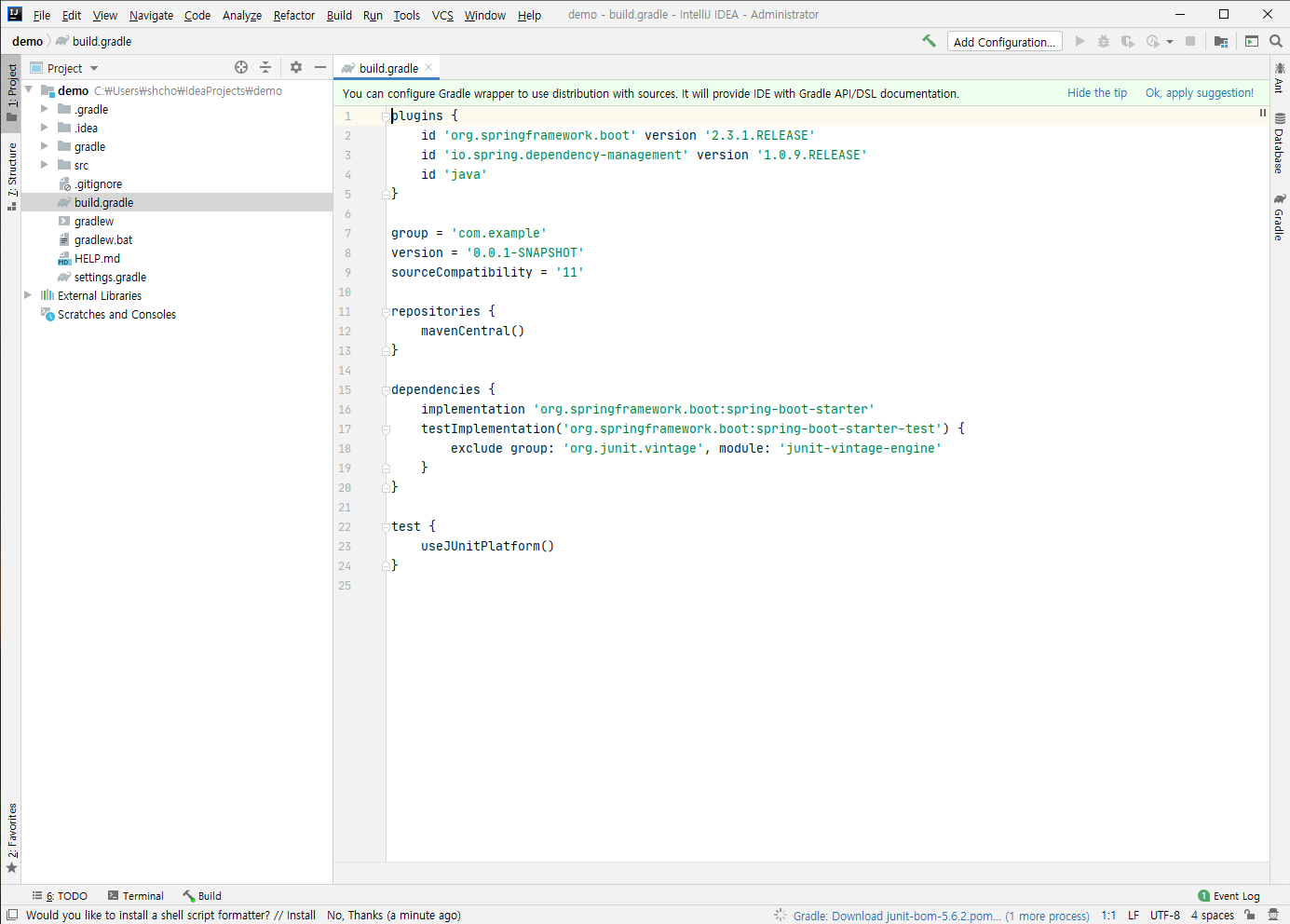Open the Terminal tool window
This screenshot has height=924, width=1290.
[135, 896]
